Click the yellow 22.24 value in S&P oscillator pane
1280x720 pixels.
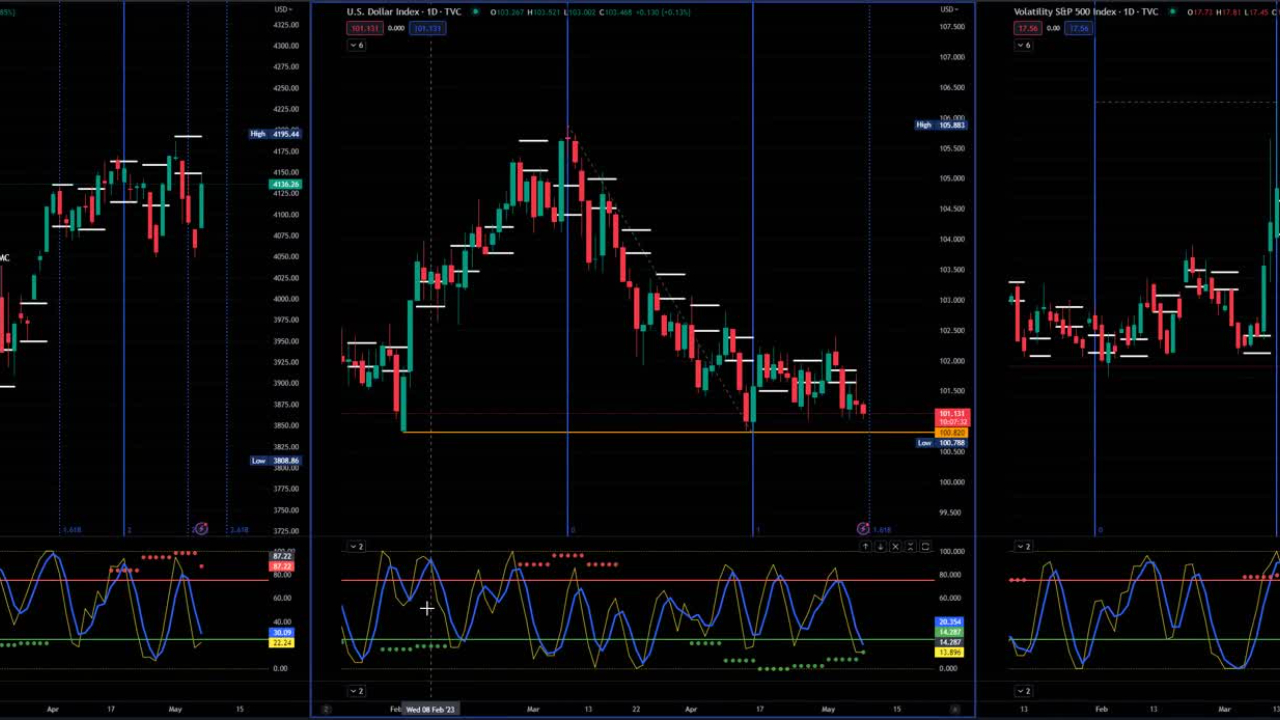(x=282, y=643)
